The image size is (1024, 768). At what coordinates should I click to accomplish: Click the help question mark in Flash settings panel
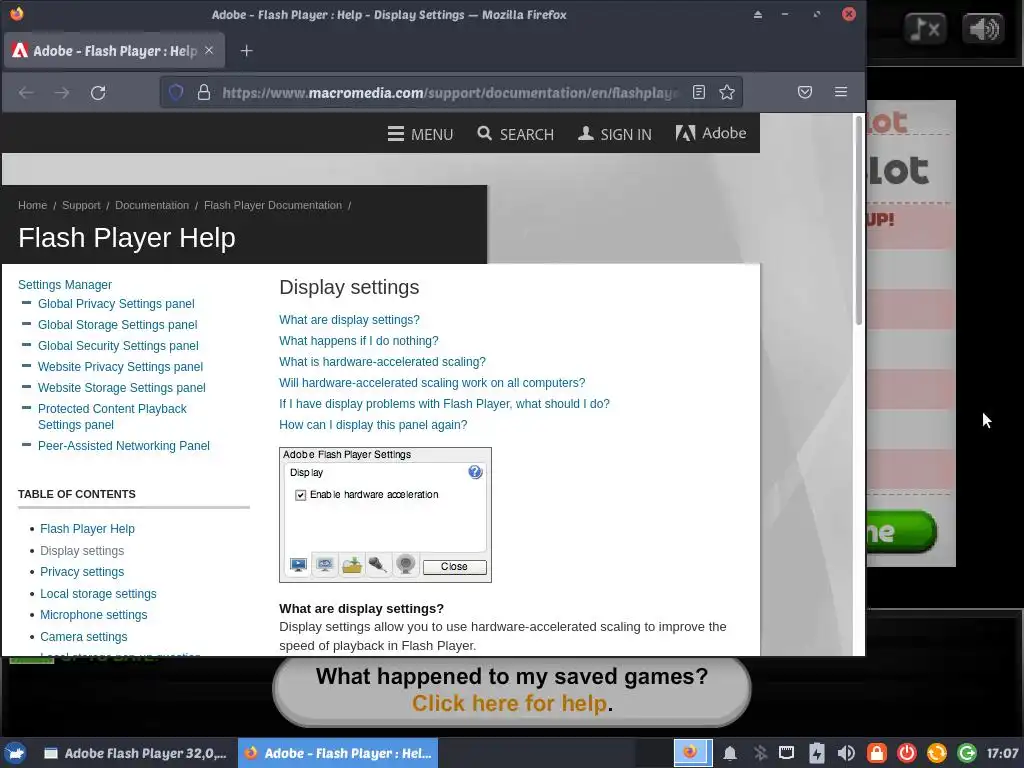475,472
